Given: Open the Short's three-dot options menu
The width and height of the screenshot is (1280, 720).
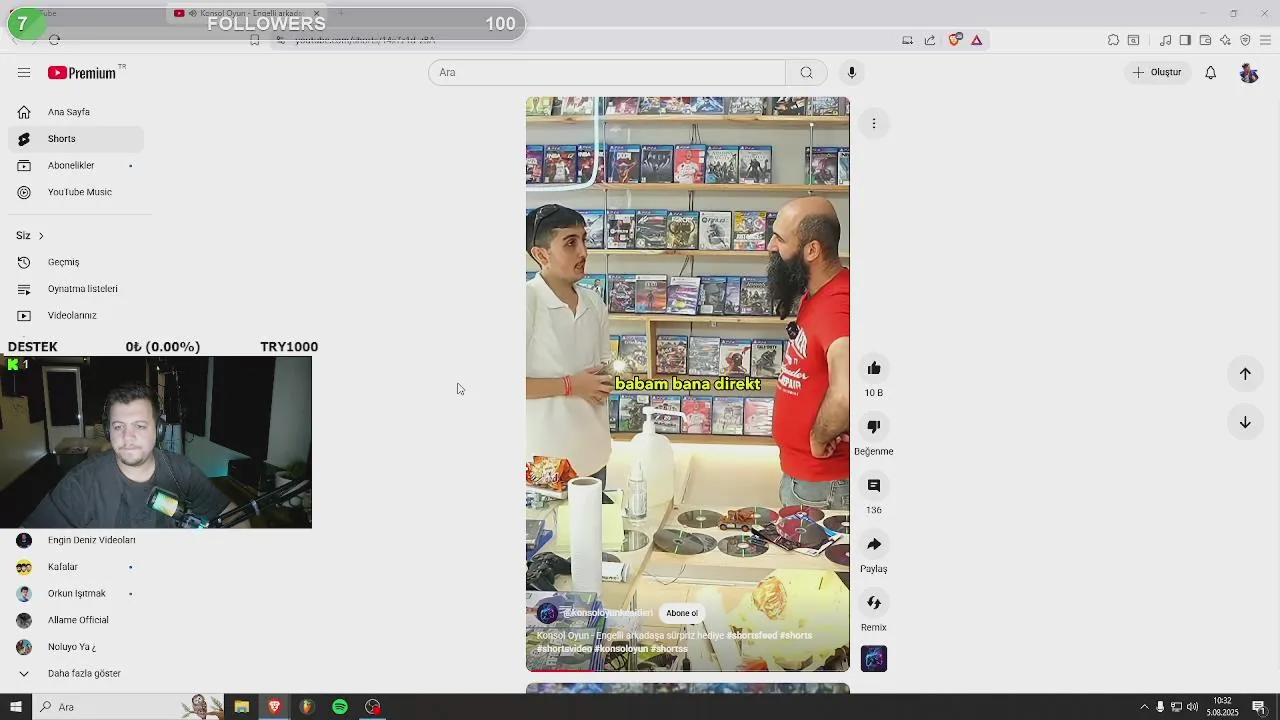Looking at the screenshot, I should click(x=874, y=123).
